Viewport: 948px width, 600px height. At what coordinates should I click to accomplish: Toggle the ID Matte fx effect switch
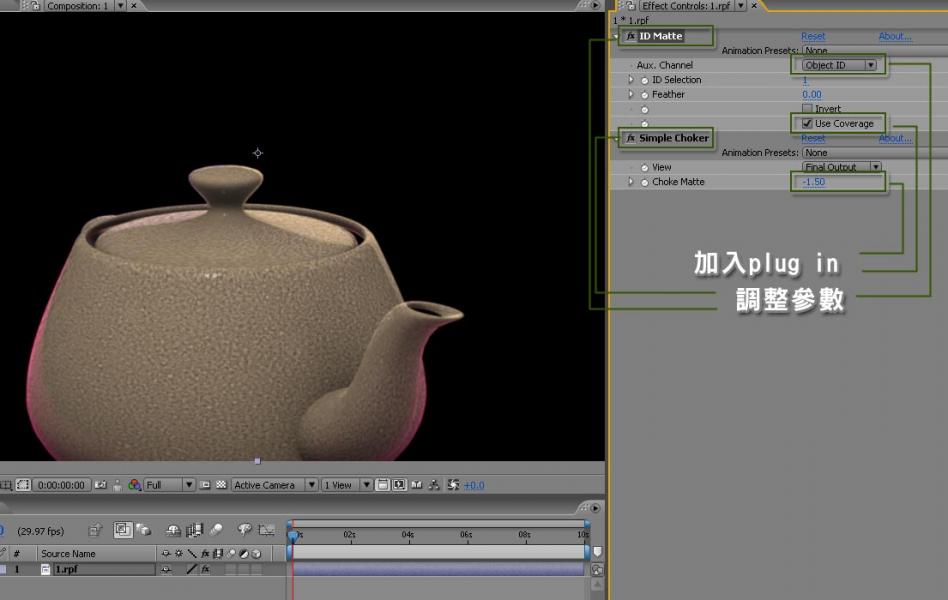pyautogui.click(x=631, y=37)
